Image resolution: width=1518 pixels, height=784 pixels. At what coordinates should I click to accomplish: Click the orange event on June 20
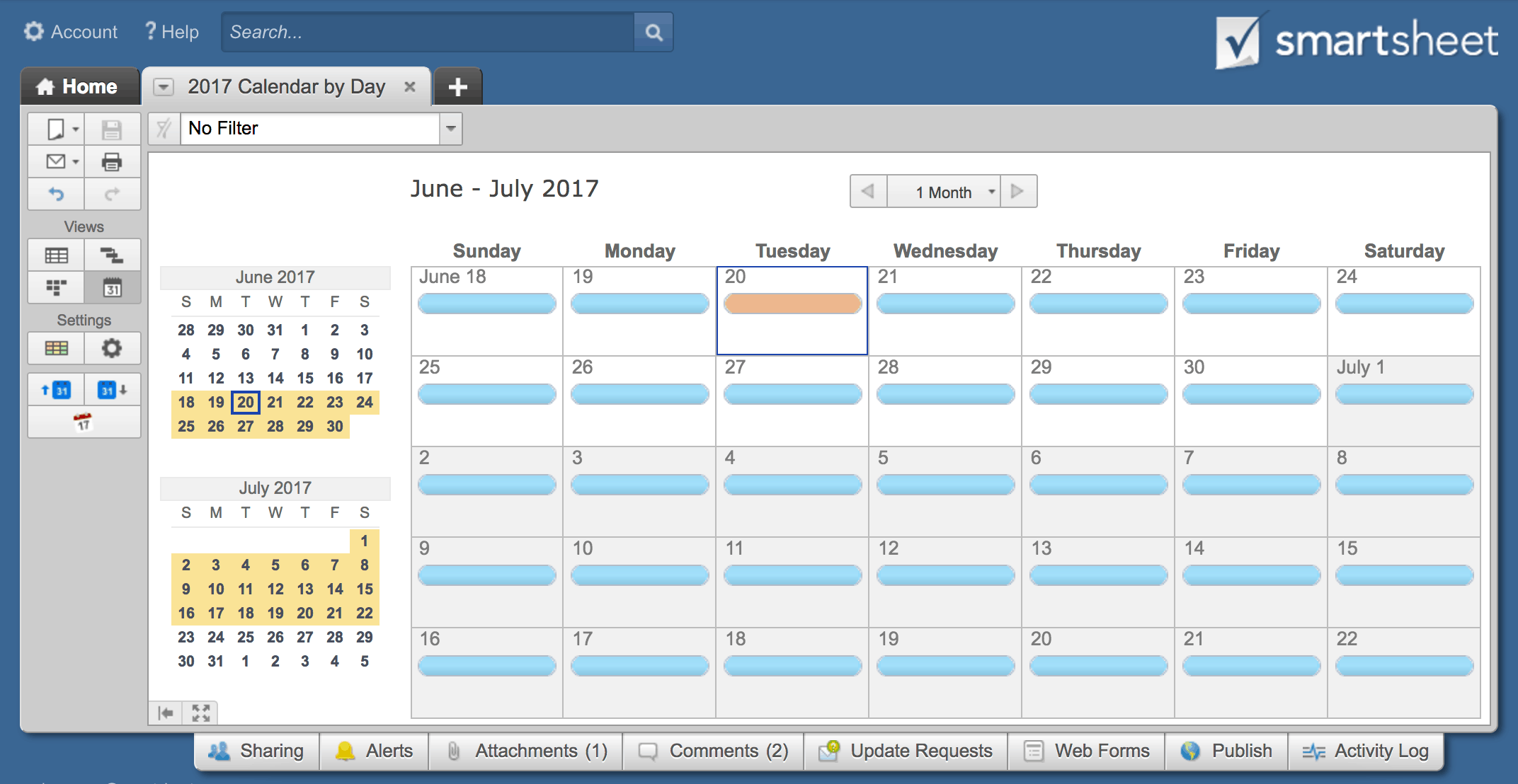coord(790,306)
